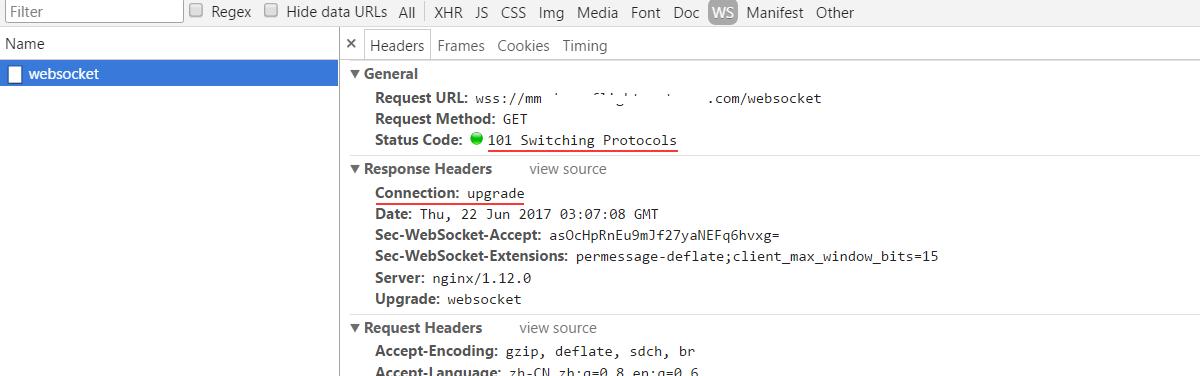
Task: Enable the Regex checkbox
Action: coord(196,11)
